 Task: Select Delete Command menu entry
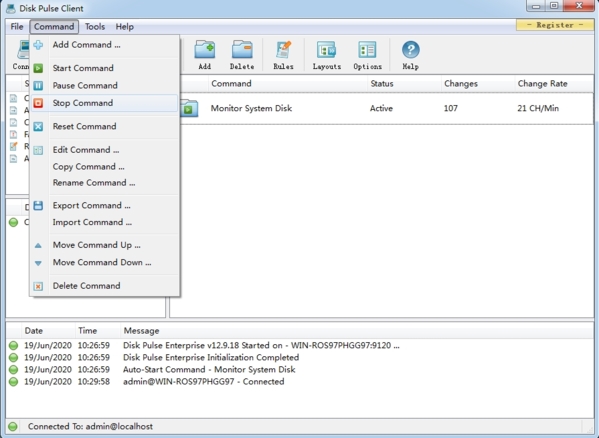click(x=104, y=286)
